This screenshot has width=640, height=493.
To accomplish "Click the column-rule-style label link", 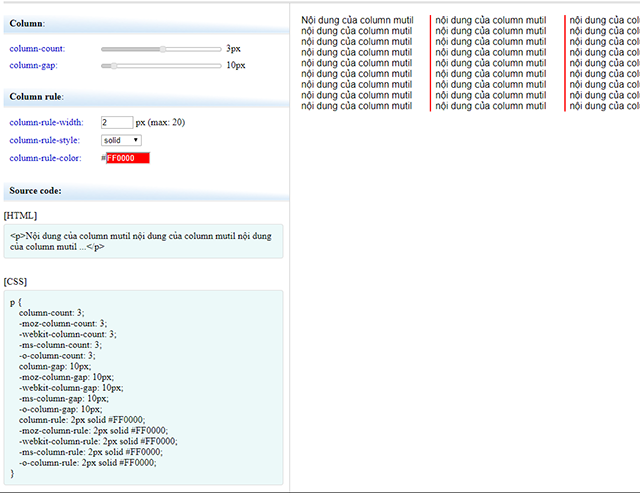I will 45,140.
